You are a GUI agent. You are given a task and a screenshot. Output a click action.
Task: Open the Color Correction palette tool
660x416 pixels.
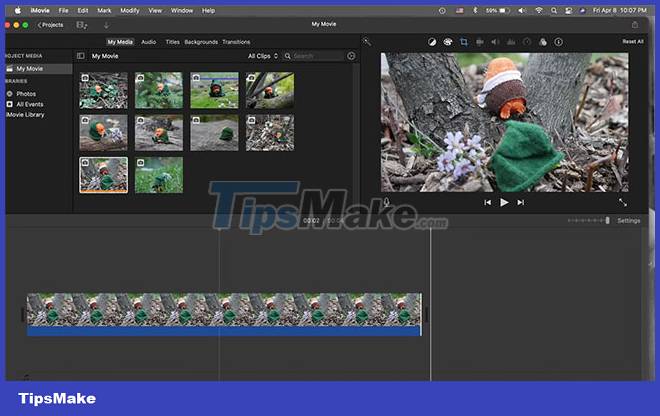[x=448, y=42]
